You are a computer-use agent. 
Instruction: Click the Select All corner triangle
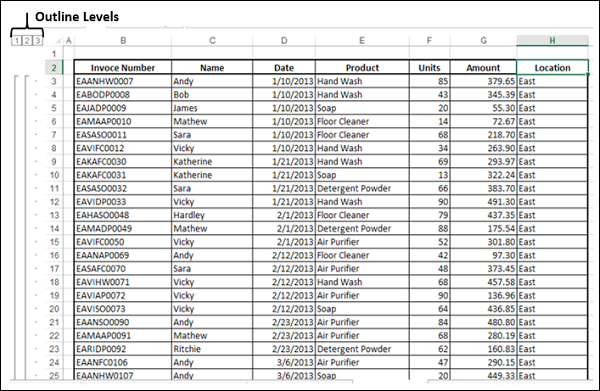coord(58,41)
